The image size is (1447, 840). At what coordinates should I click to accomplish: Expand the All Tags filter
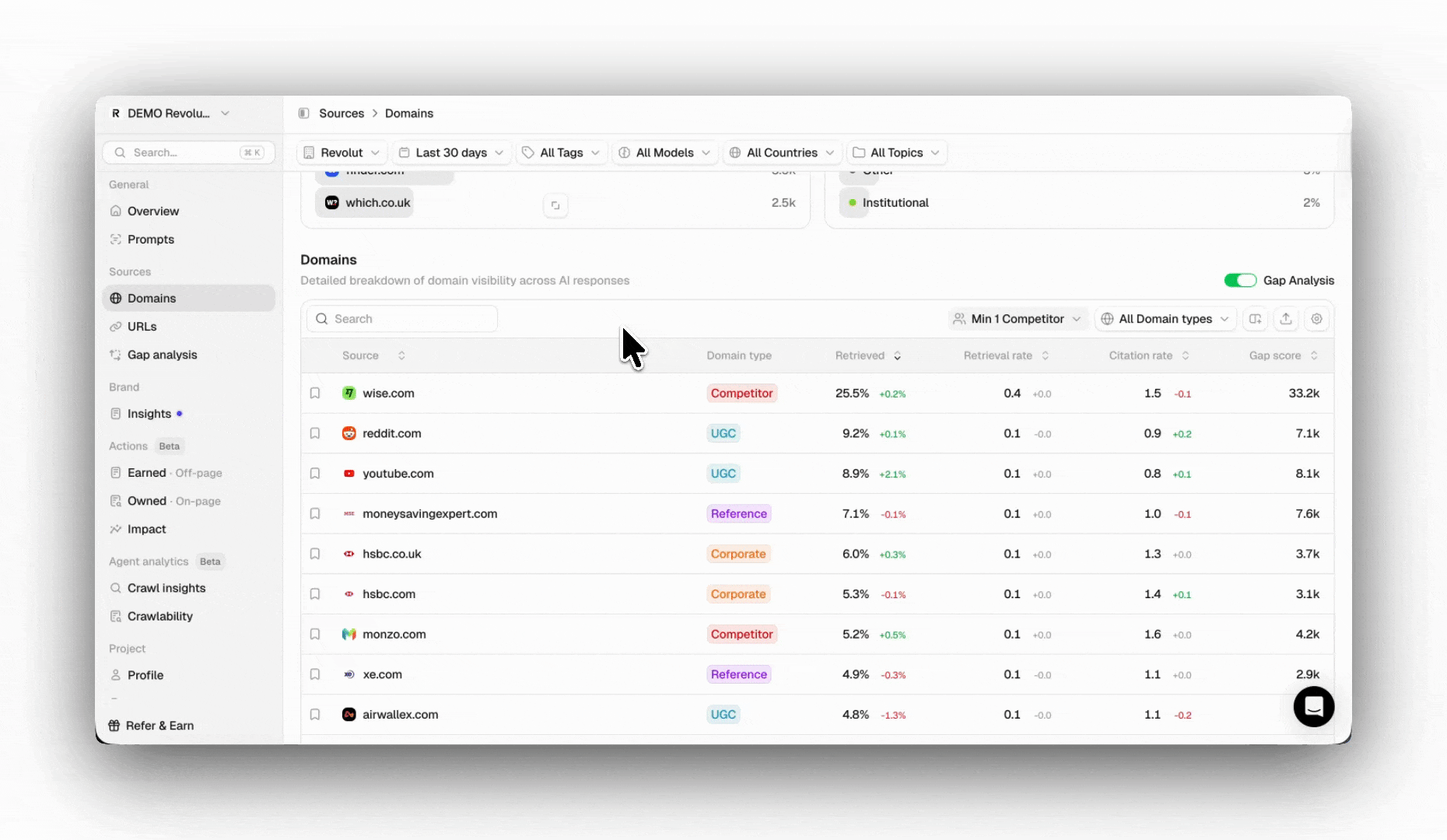[561, 152]
